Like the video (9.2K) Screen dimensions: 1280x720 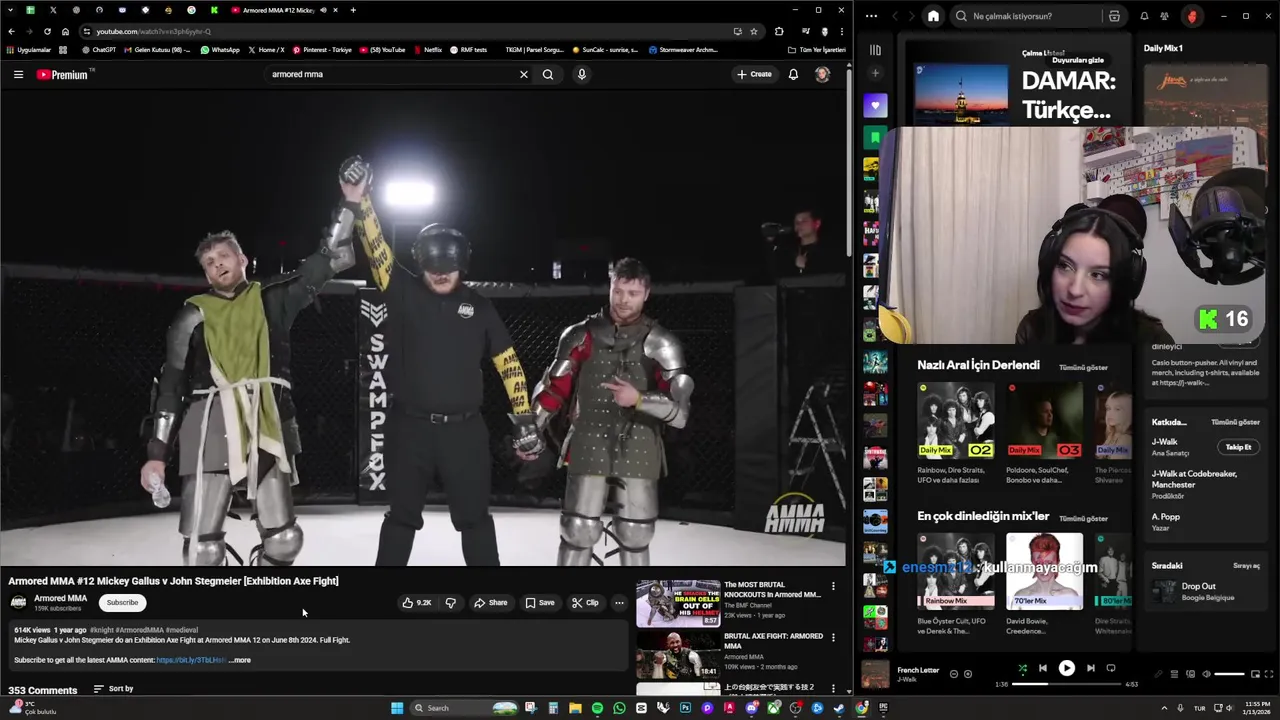pyautogui.click(x=417, y=603)
